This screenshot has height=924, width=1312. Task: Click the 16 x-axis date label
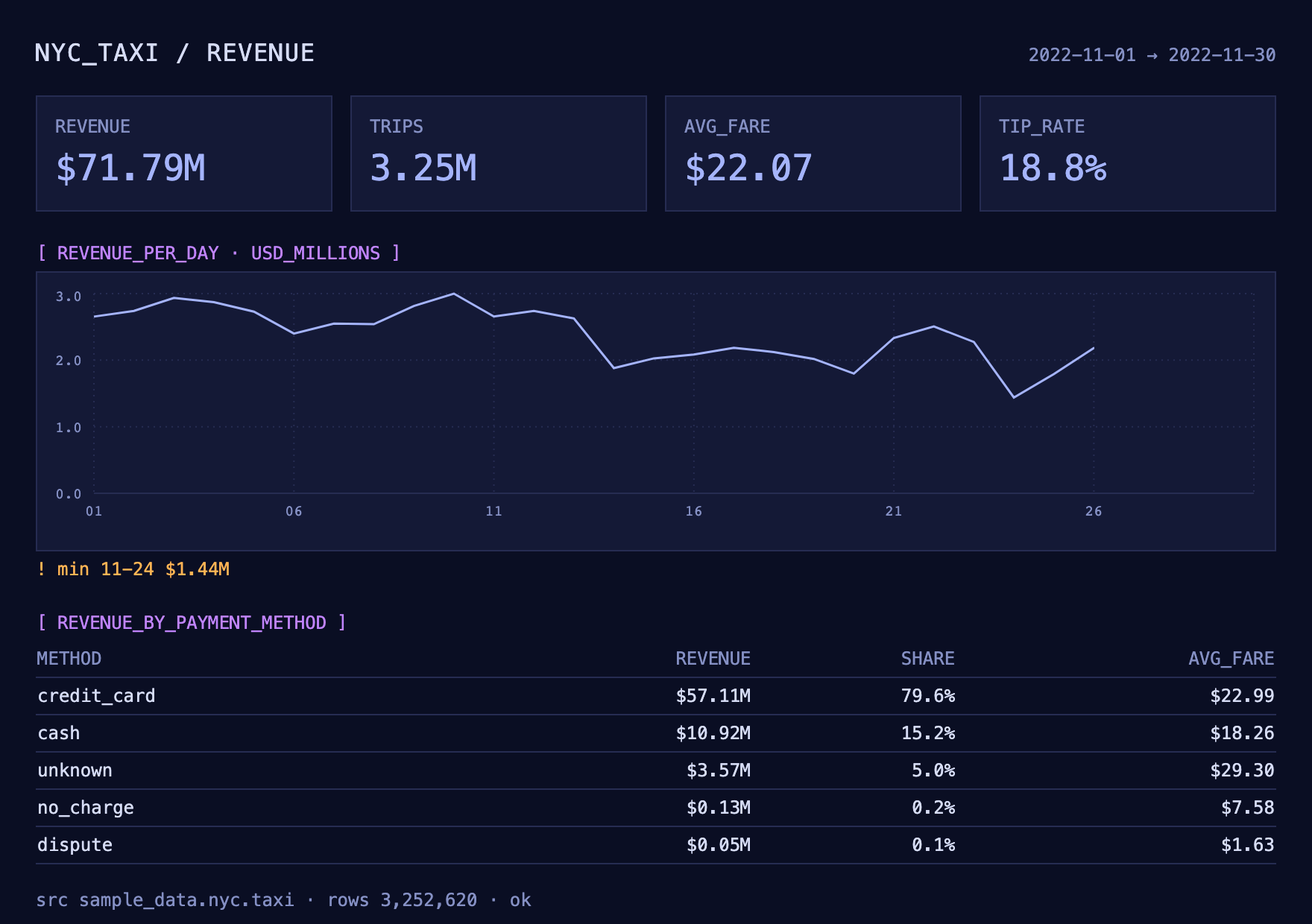pos(693,511)
